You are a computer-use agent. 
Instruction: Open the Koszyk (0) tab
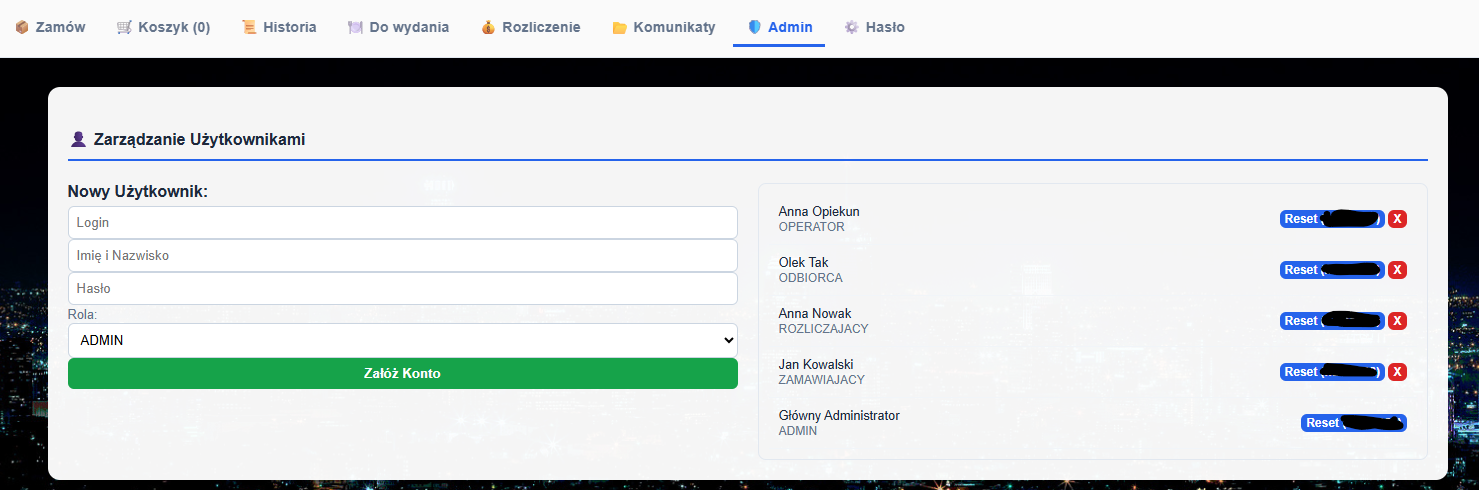tap(163, 27)
